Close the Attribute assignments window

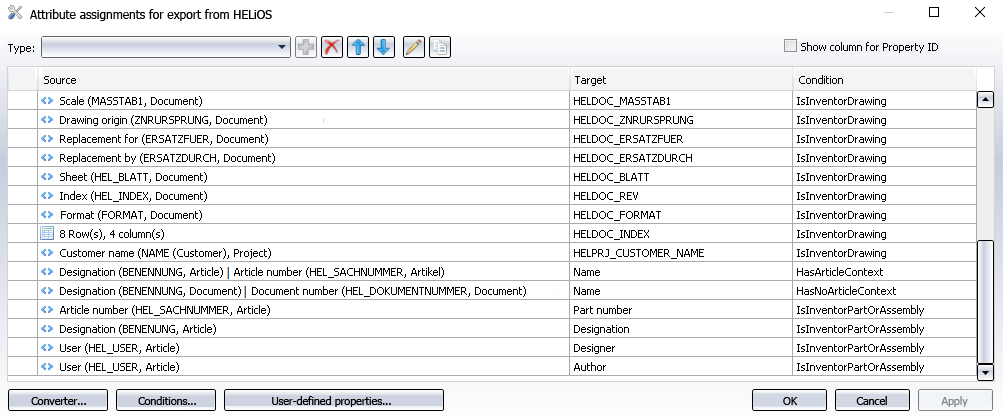[x=979, y=12]
